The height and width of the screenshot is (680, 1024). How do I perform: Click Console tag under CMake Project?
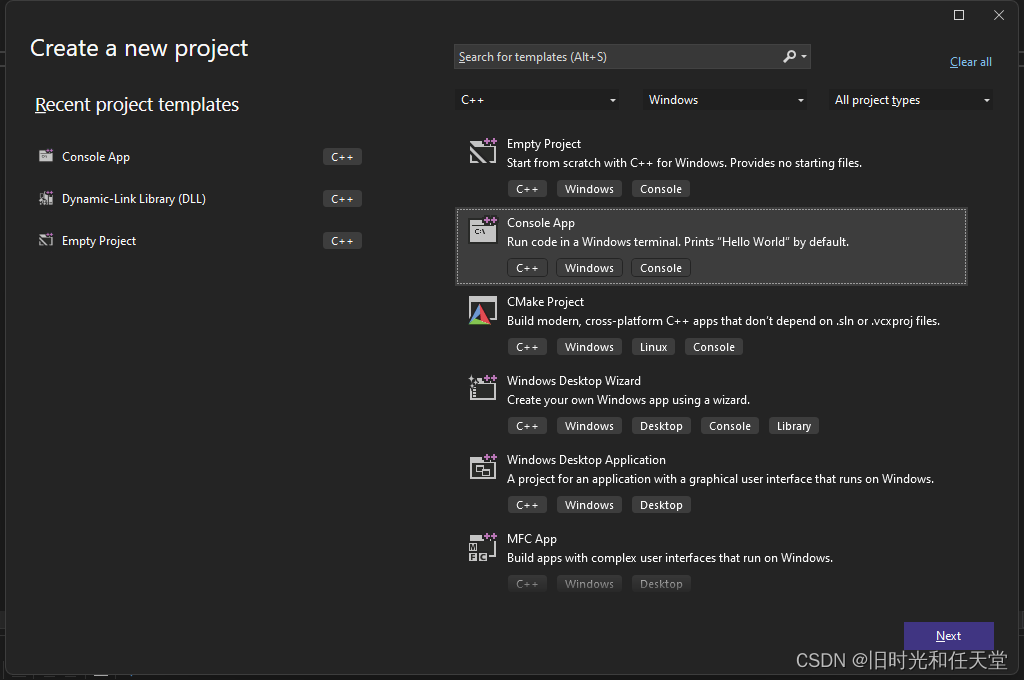(714, 347)
